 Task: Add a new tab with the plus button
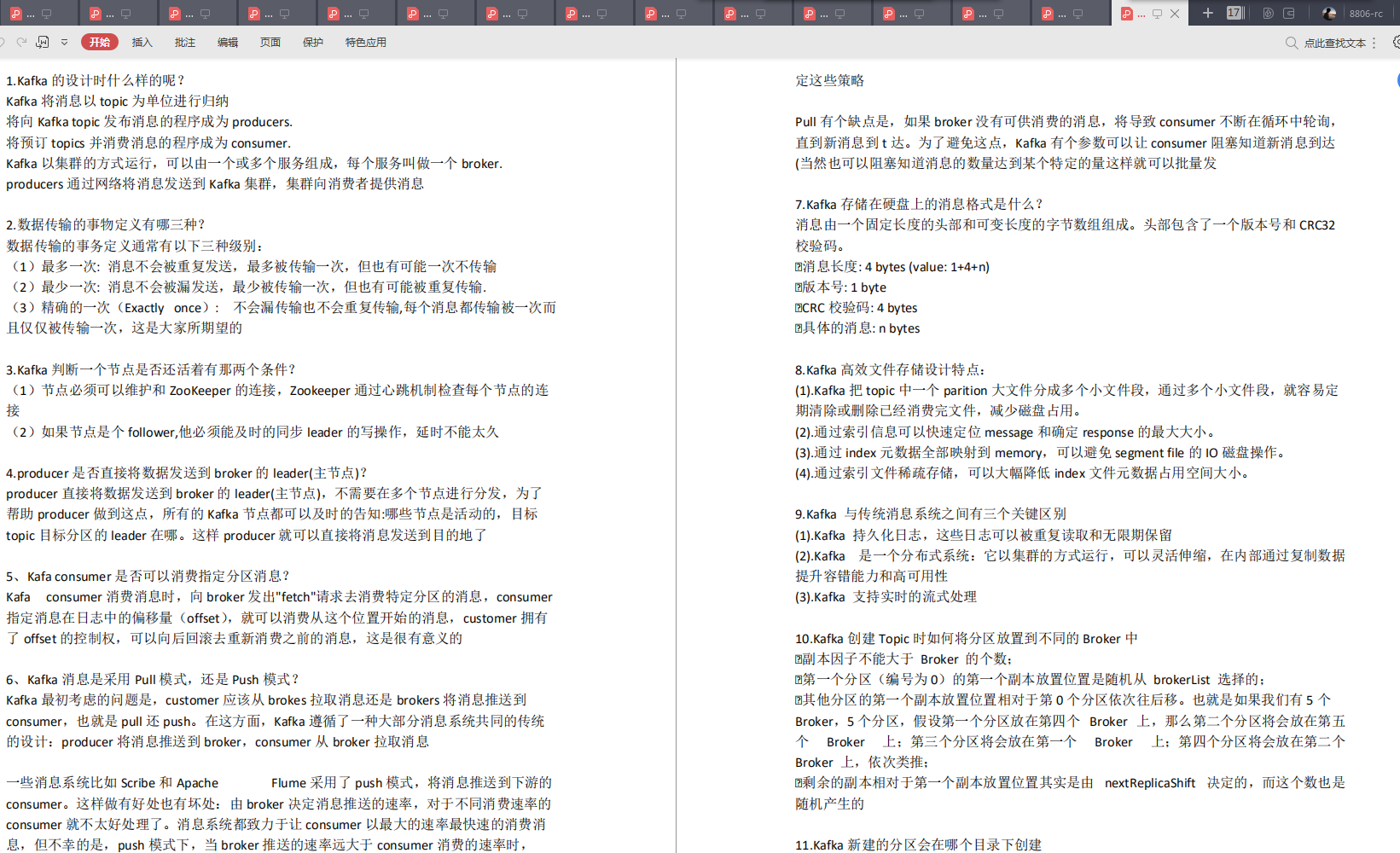pyautogui.click(x=1208, y=13)
